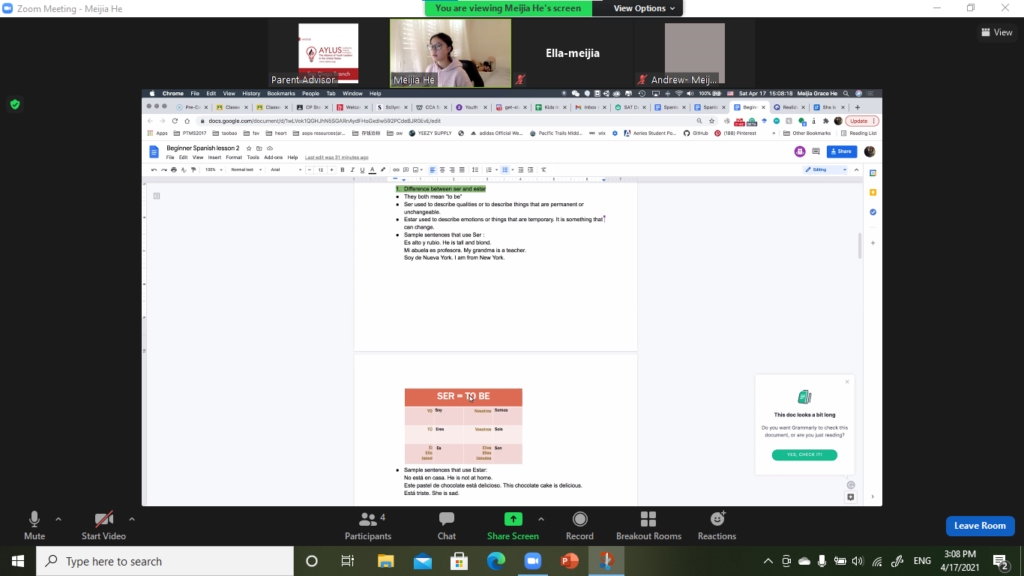
Task: Open Google Tasks side panel icon
Action: pos(873,212)
